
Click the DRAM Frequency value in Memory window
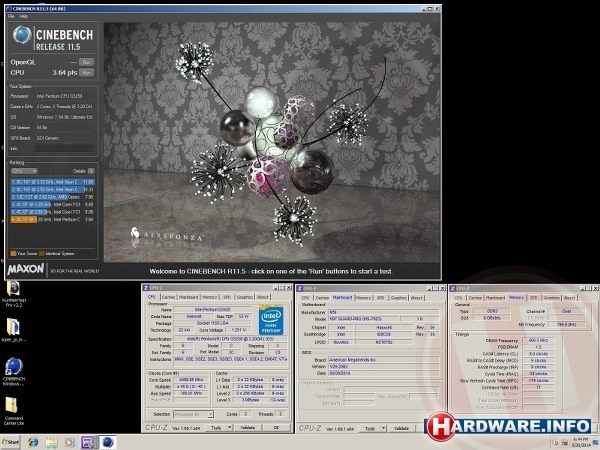pyautogui.click(x=538, y=340)
